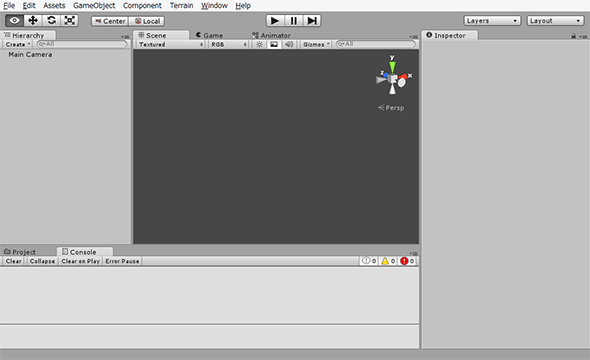
Task: Clear the console log
Action: (x=14, y=261)
